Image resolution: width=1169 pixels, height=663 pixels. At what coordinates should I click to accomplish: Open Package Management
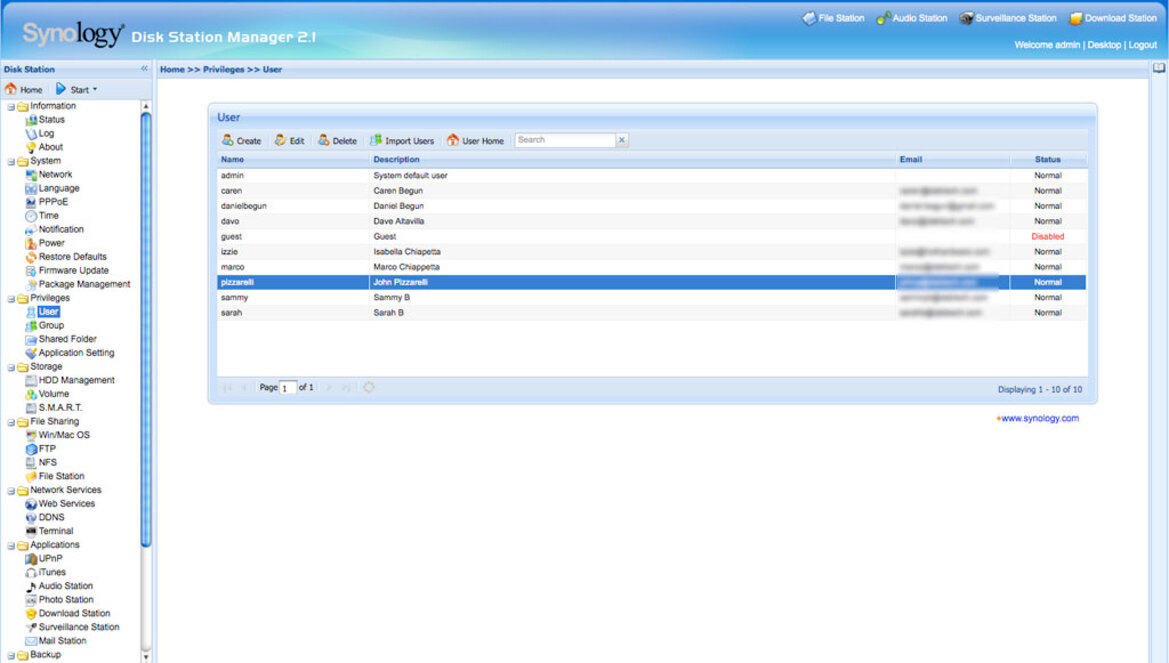click(x=84, y=284)
